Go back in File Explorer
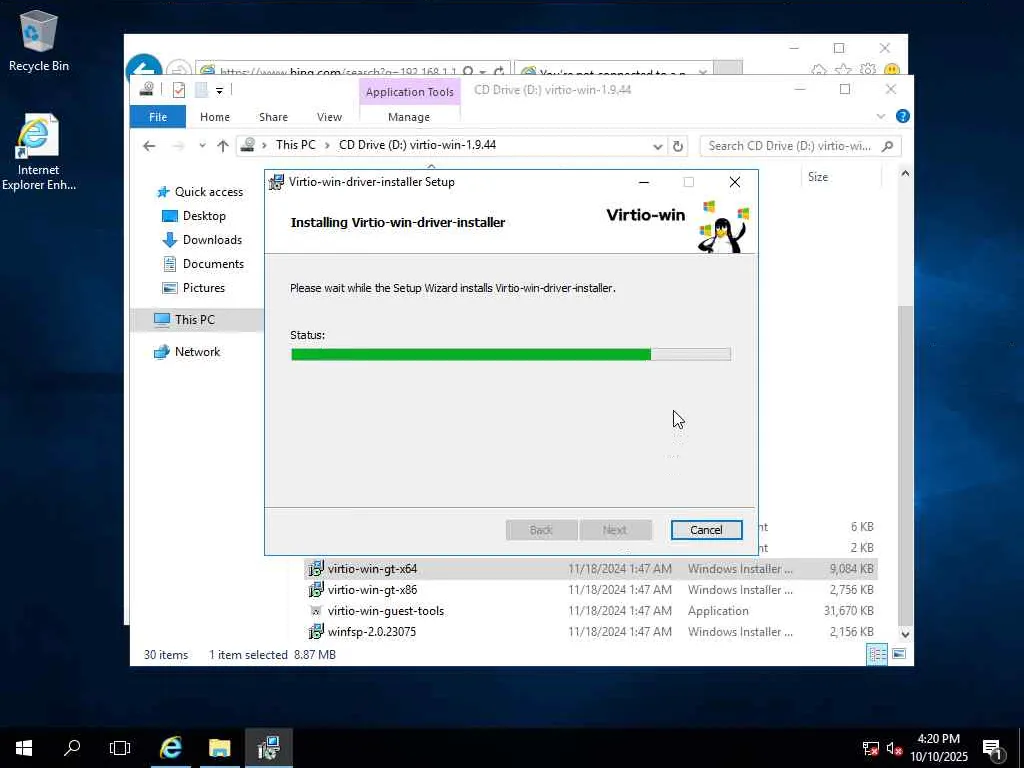This screenshot has width=1024, height=768. [x=149, y=146]
